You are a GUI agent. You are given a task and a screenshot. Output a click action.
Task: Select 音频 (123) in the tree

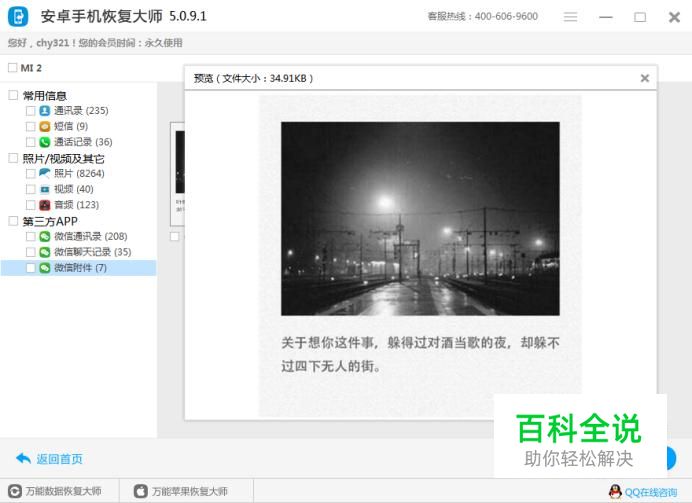76,205
